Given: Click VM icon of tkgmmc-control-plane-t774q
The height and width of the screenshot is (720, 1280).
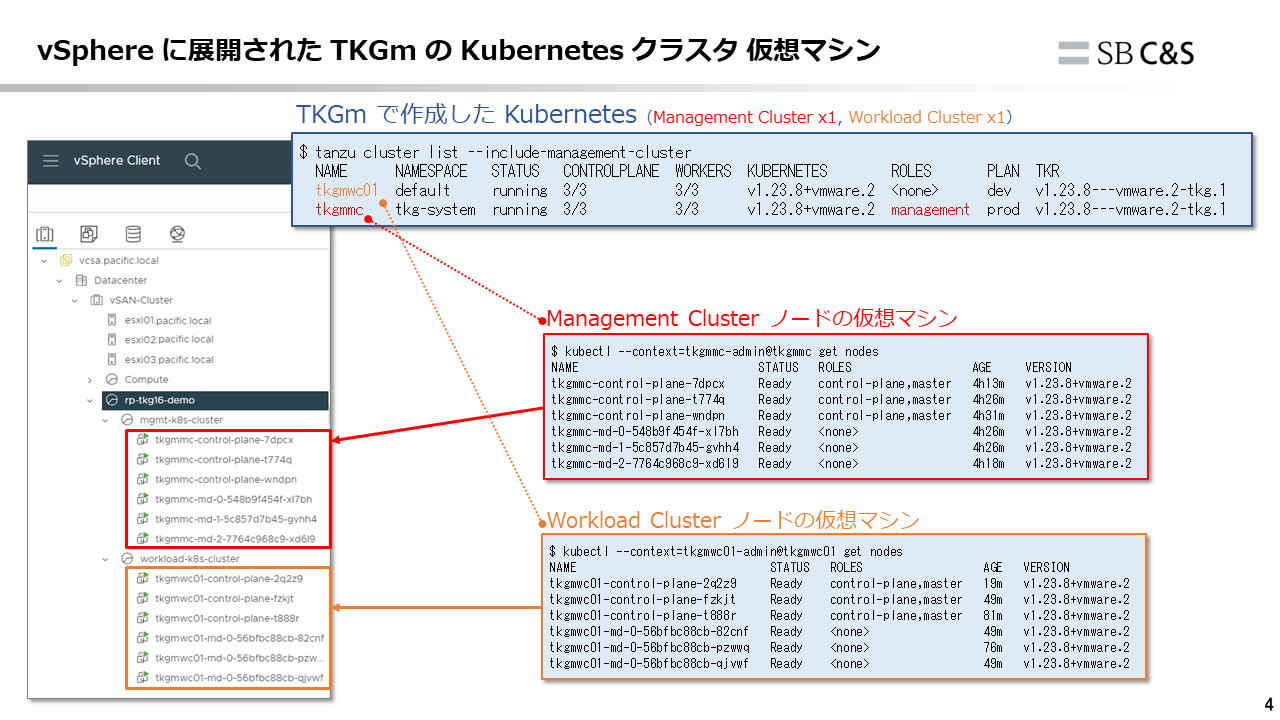Looking at the screenshot, I should click(142, 459).
